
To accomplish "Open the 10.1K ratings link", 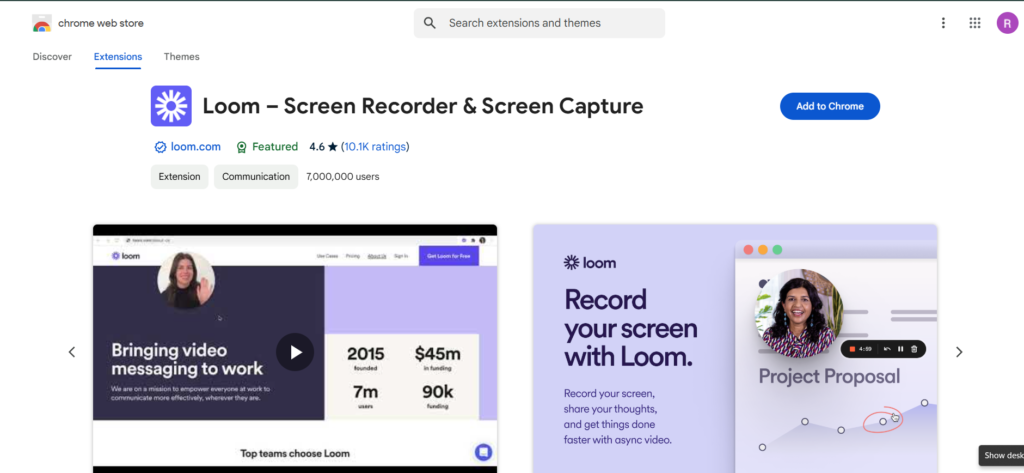I will click(376, 147).
